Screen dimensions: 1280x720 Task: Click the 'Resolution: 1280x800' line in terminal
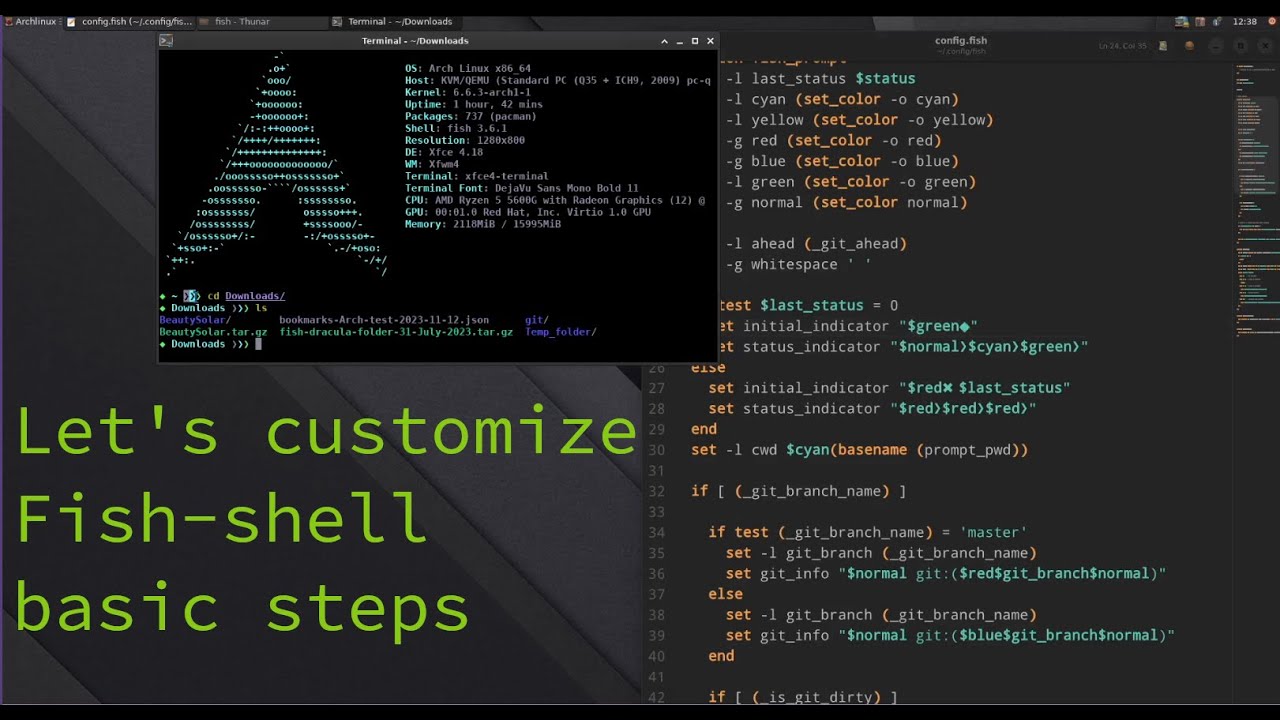tap(465, 140)
